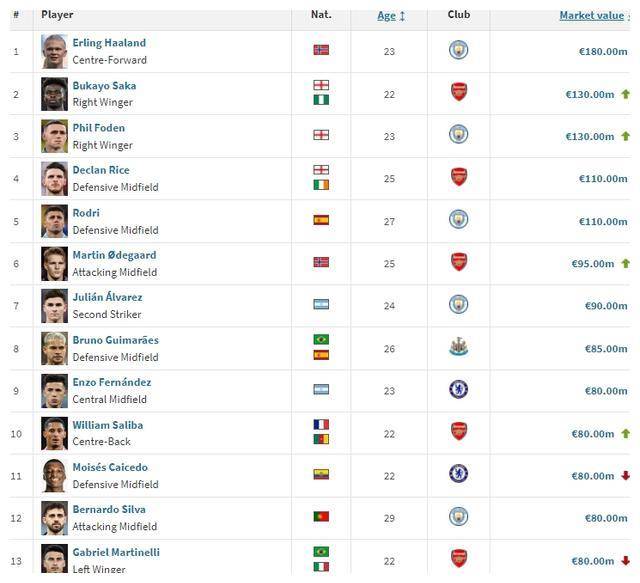Open Declan Rice's player profile link
The height and width of the screenshot is (583, 640).
pos(101,170)
